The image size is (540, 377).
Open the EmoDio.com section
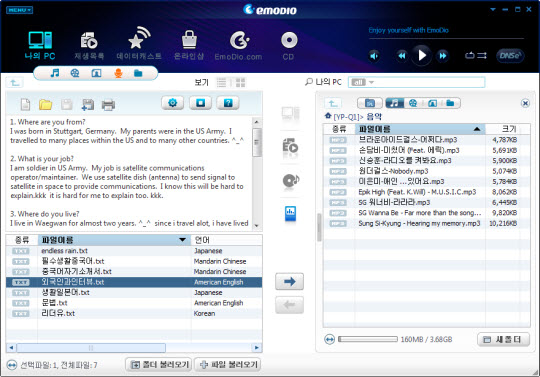tap(238, 46)
